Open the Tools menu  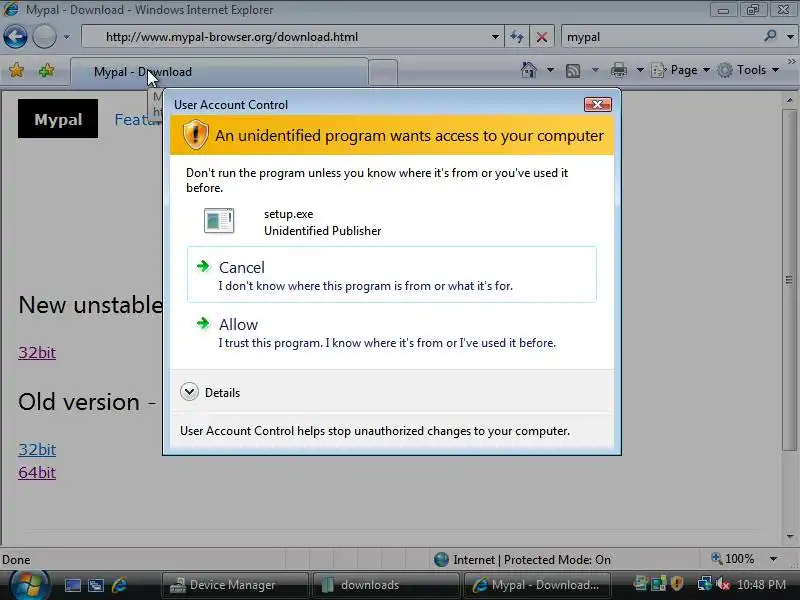point(747,70)
